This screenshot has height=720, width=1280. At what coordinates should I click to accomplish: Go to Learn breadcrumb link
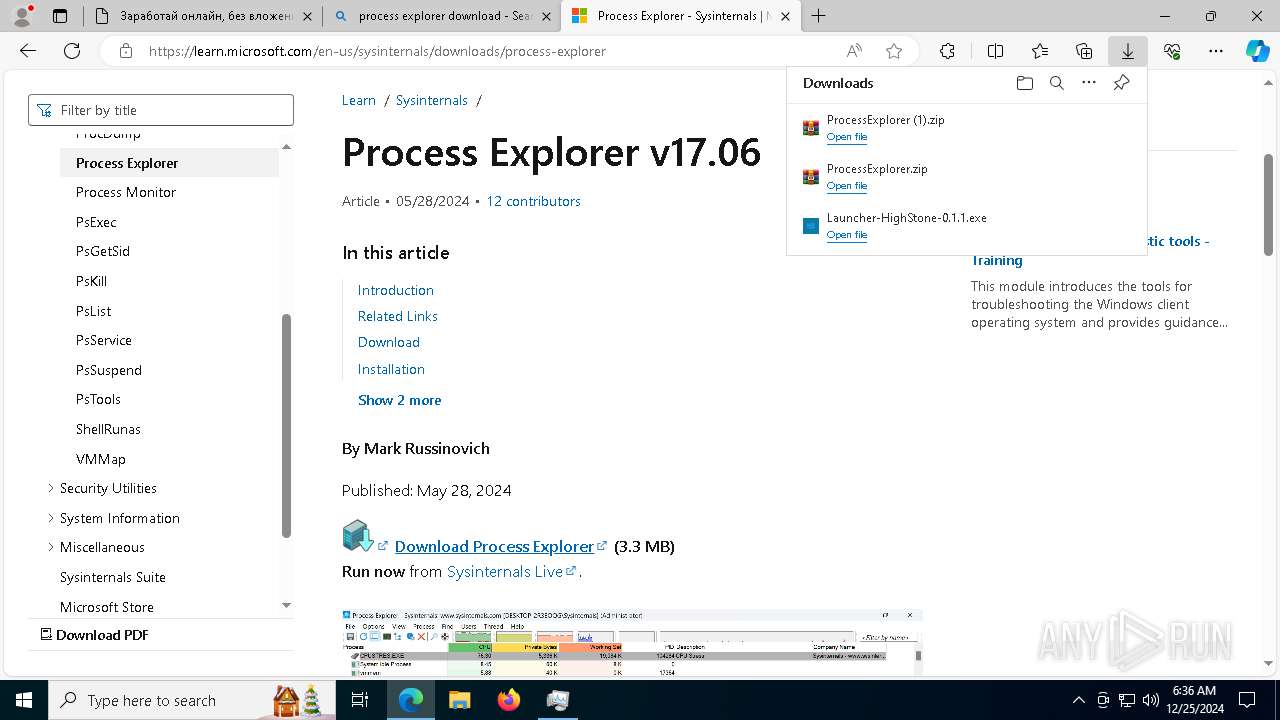point(359,100)
